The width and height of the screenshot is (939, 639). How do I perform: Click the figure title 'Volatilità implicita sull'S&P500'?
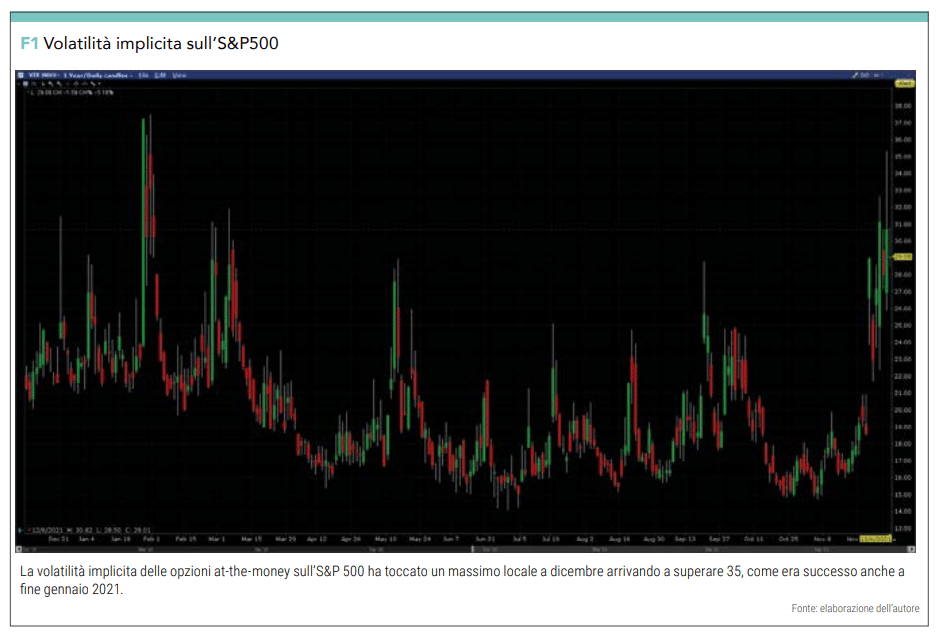[161, 43]
